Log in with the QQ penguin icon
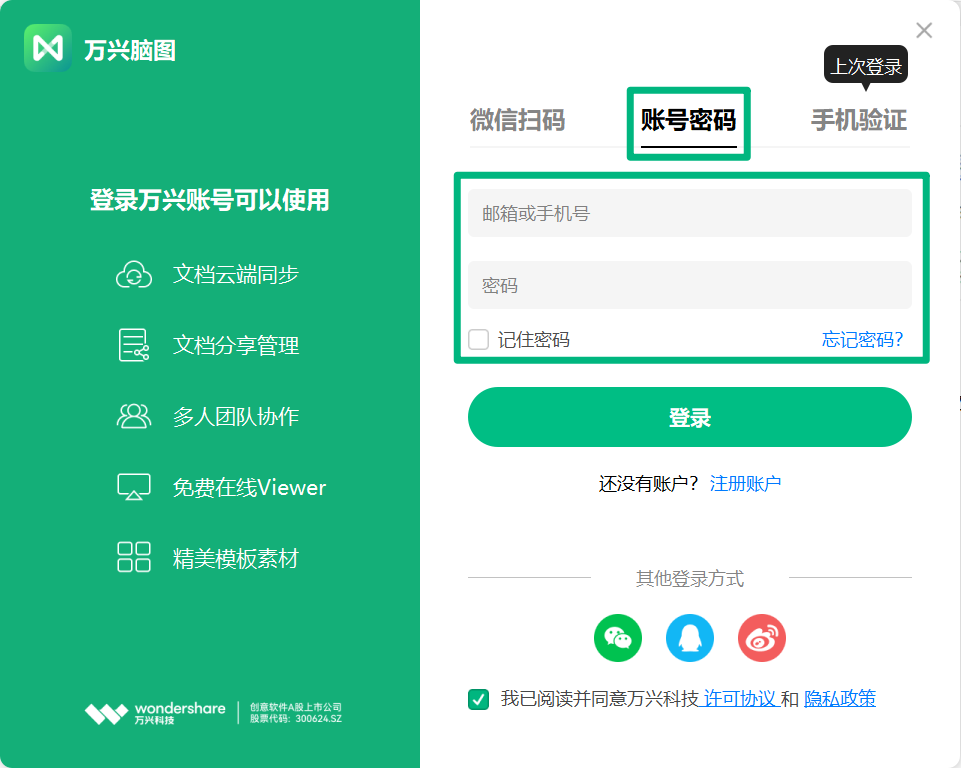This screenshot has height=768, width=961. (689, 638)
